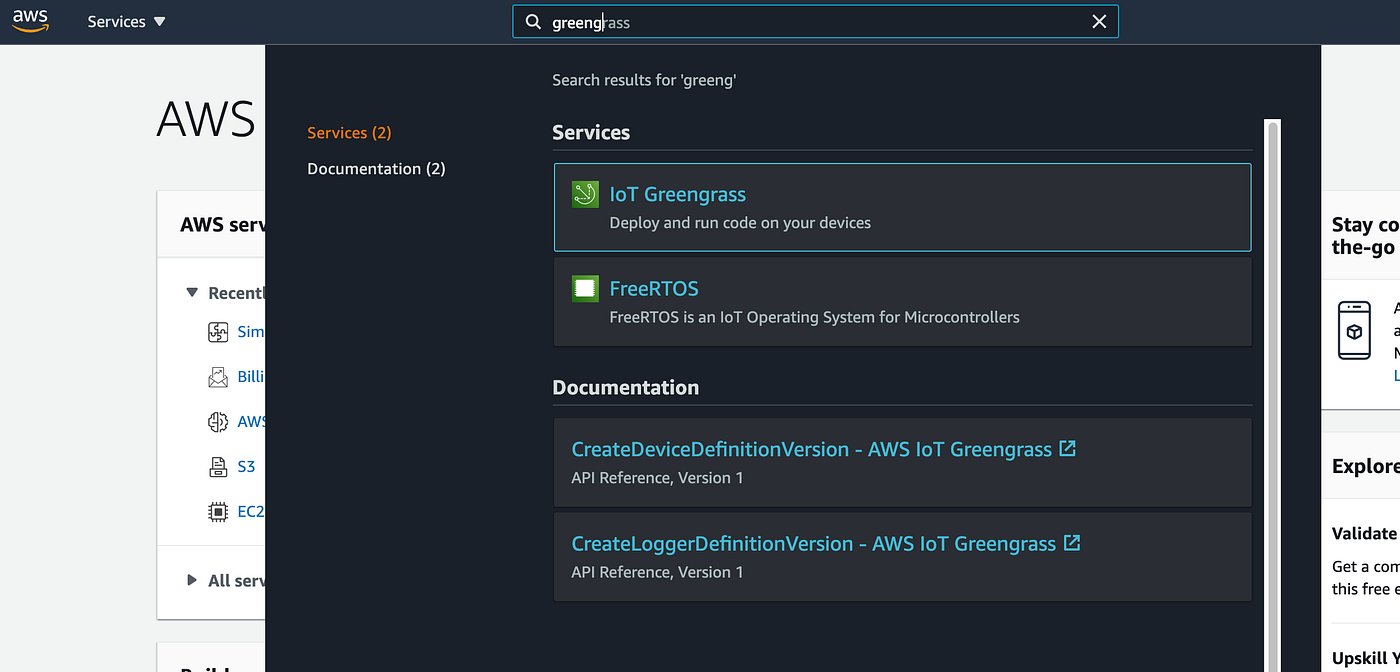This screenshot has height=672, width=1400.
Task: Click the mobile app phone icon
Action: pyautogui.click(x=1354, y=330)
